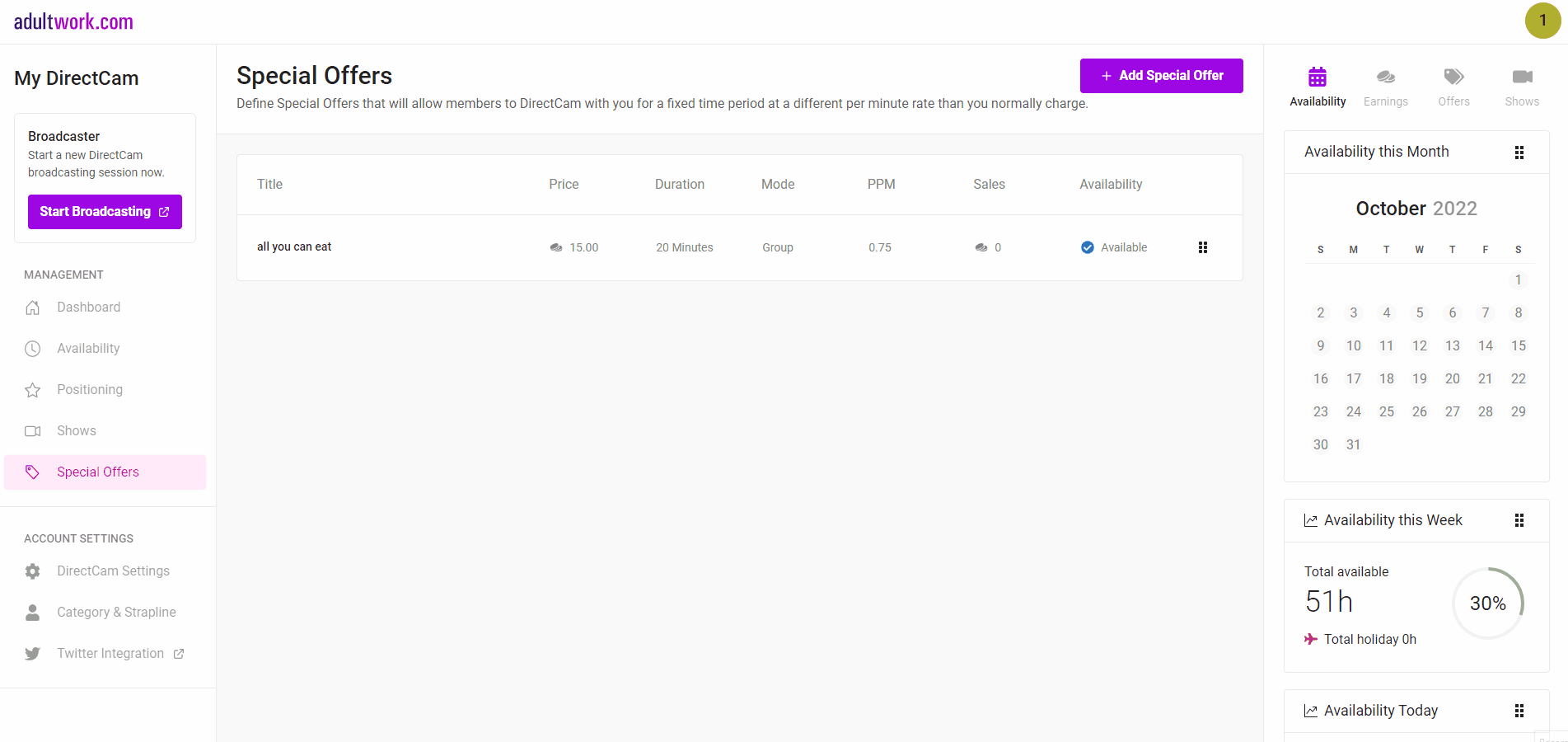Click the Start Broadcasting button
1568x742 pixels.
105,212
